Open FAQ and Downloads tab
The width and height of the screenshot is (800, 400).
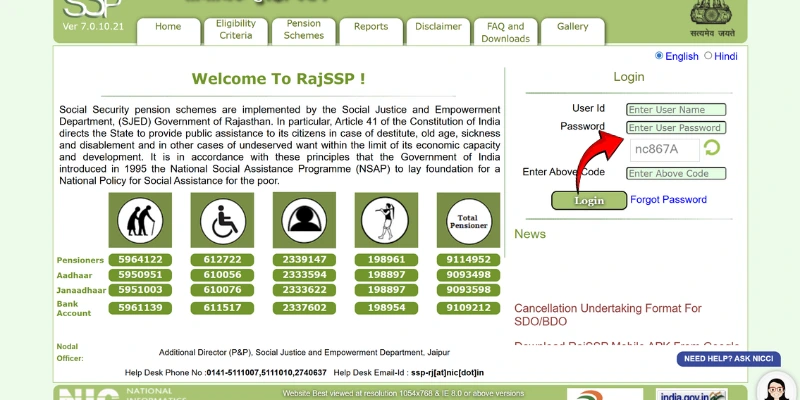tap(506, 31)
